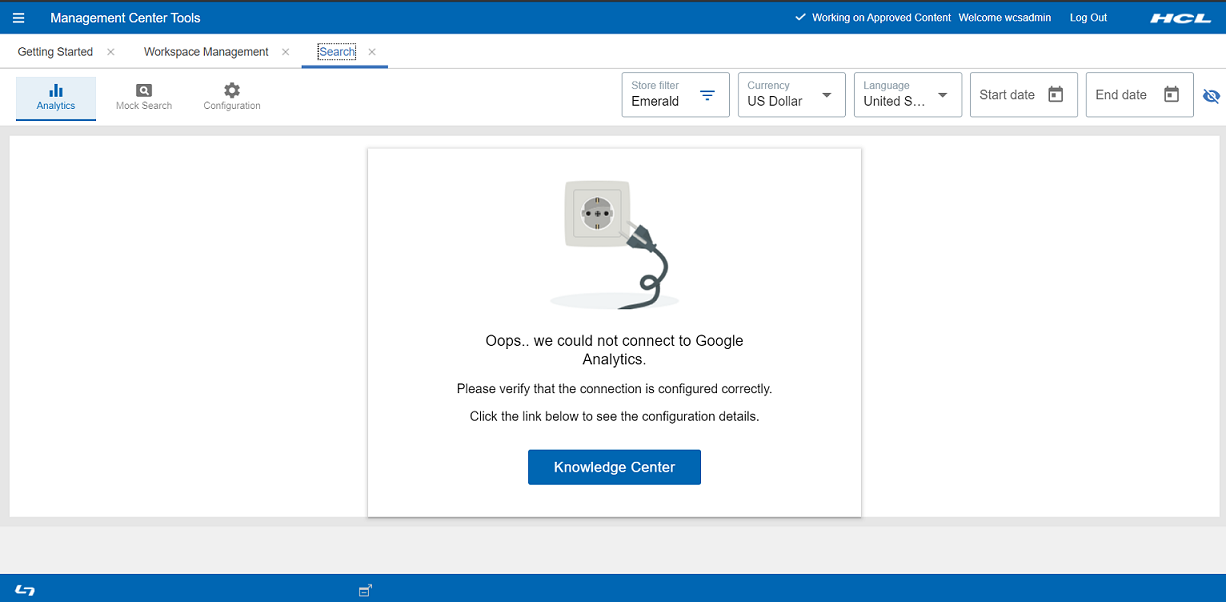The image size is (1226, 602).
Task: Open the Analytics bar chart view
Action: pos(56,98)
